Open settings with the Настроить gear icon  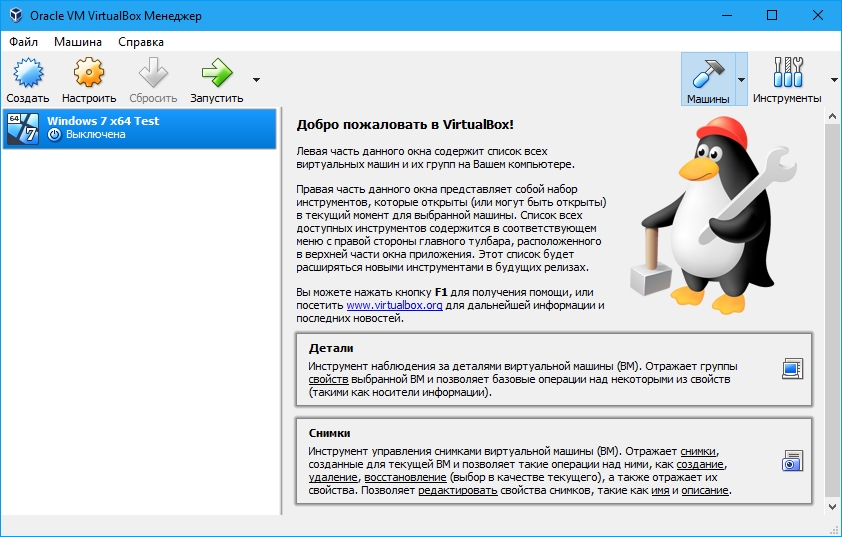pyautogui.click(x=89, y=72)
